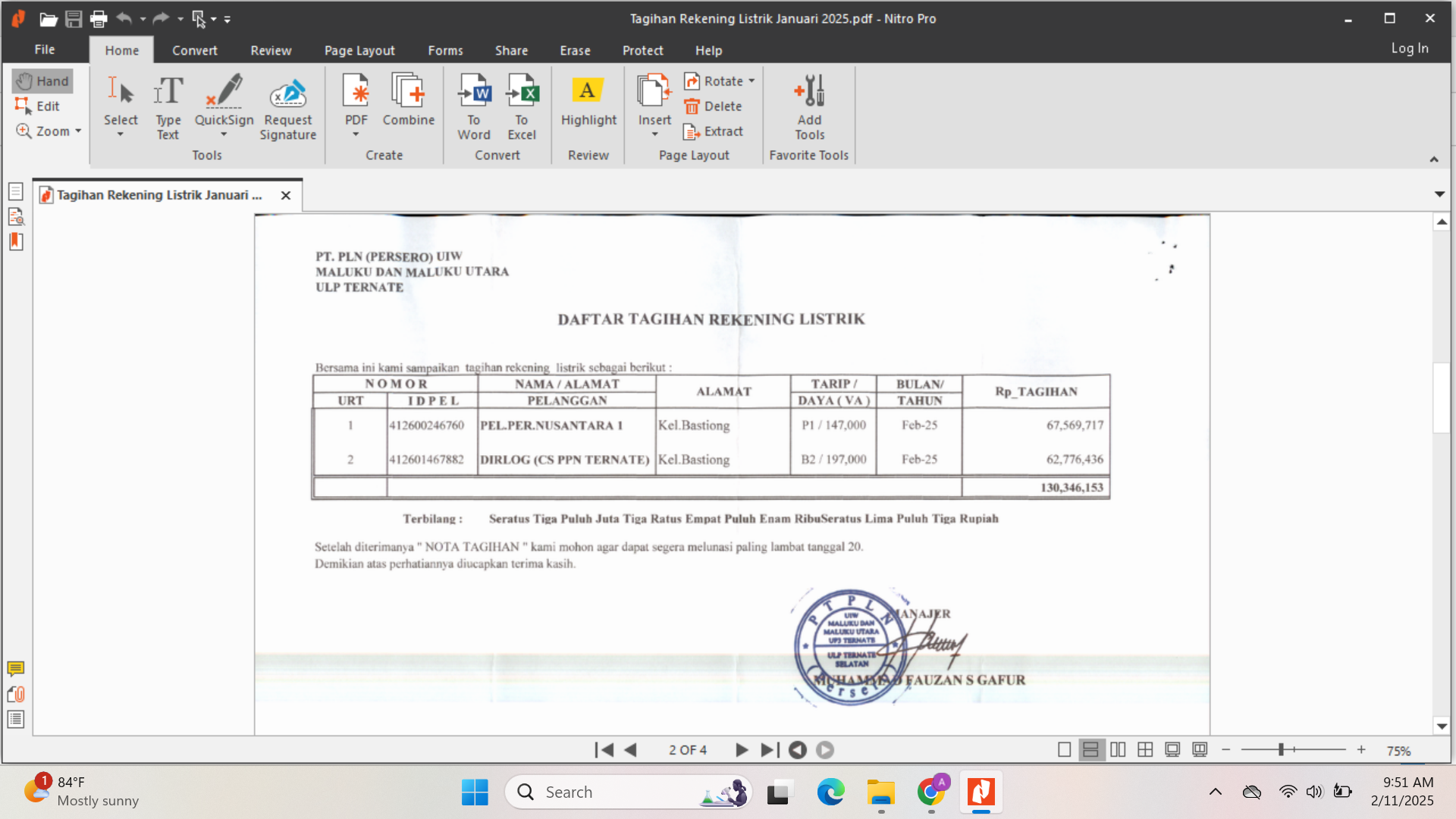Convert document To Excel

click(522, 107)
